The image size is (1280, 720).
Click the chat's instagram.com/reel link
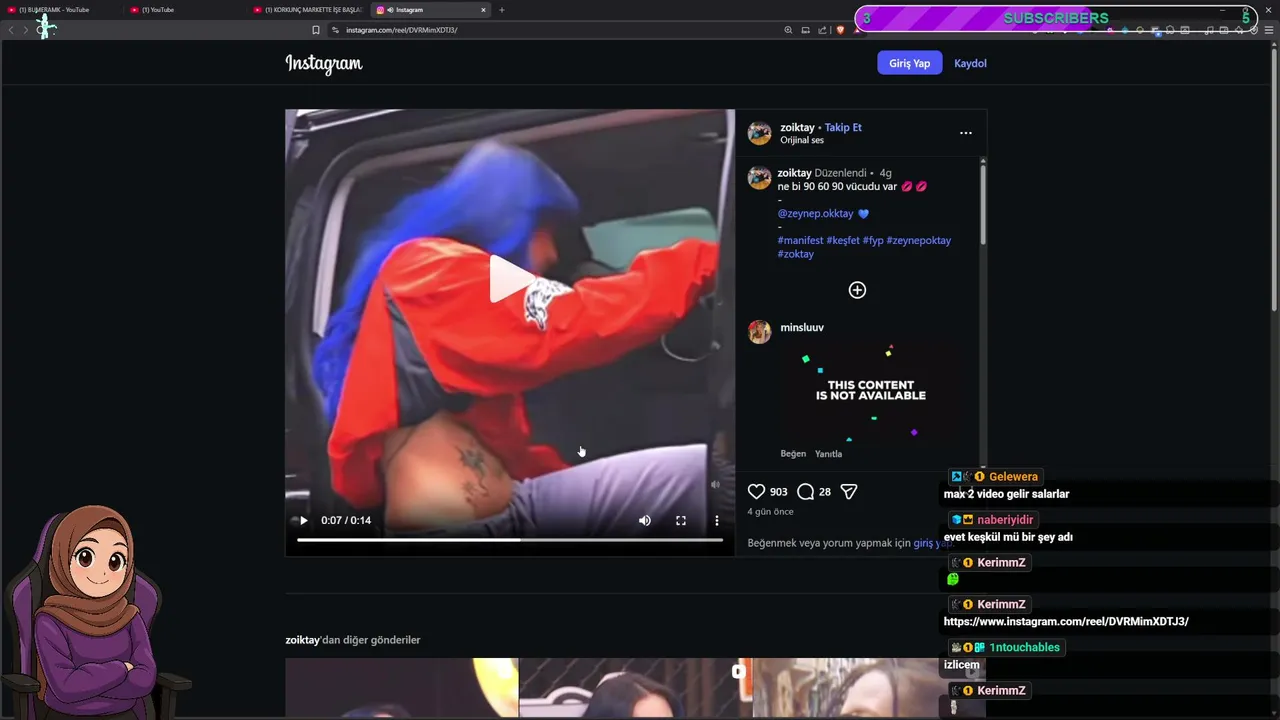click(x=1066, y=622)
